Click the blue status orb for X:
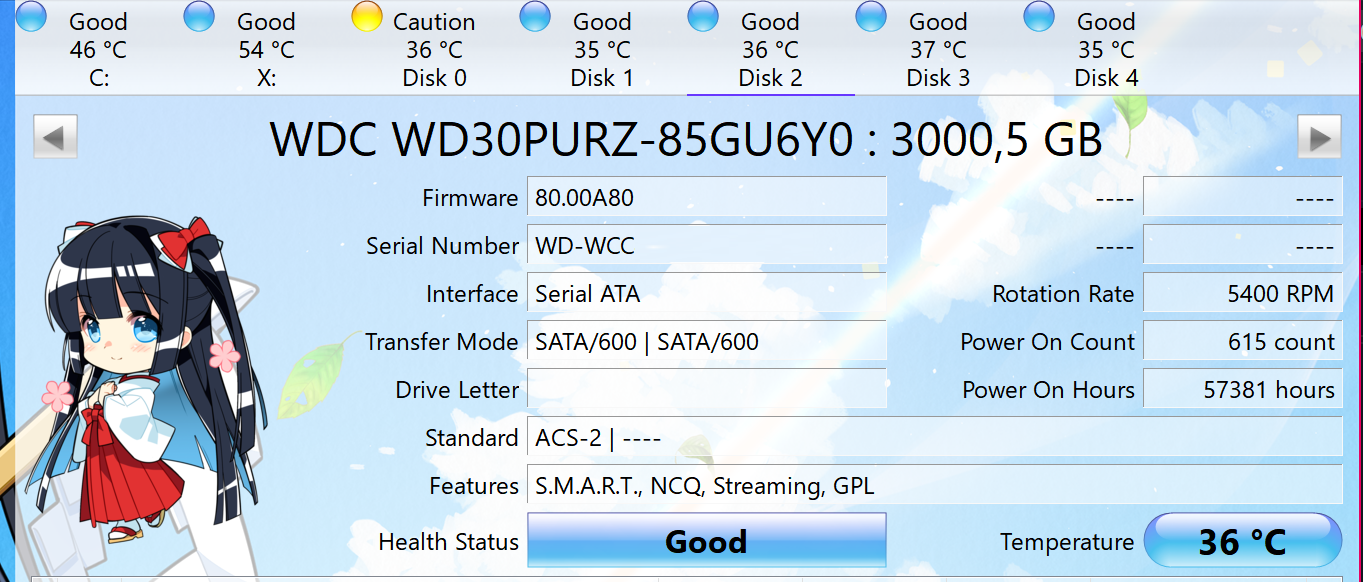The height and width of the screenshot is (582, 1363). 200,16
